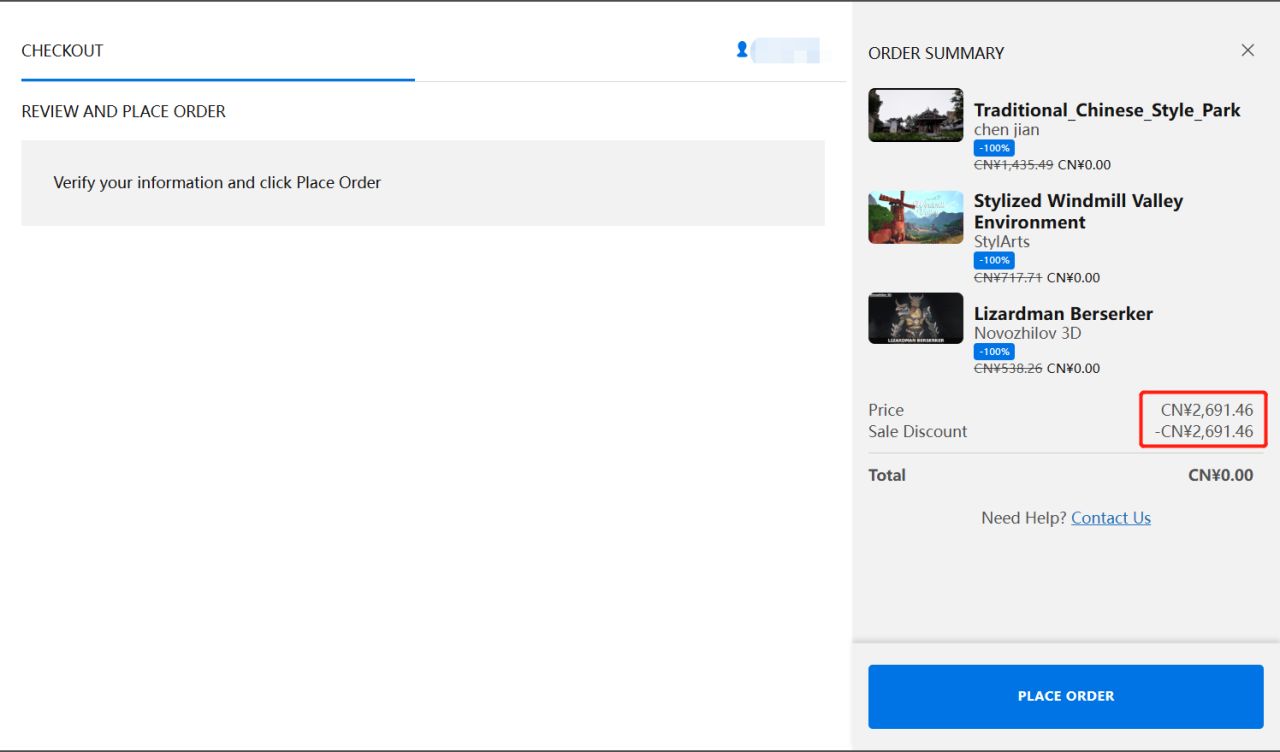
Task: Click the -100% badge under StylArts
Action: [994, 260]
